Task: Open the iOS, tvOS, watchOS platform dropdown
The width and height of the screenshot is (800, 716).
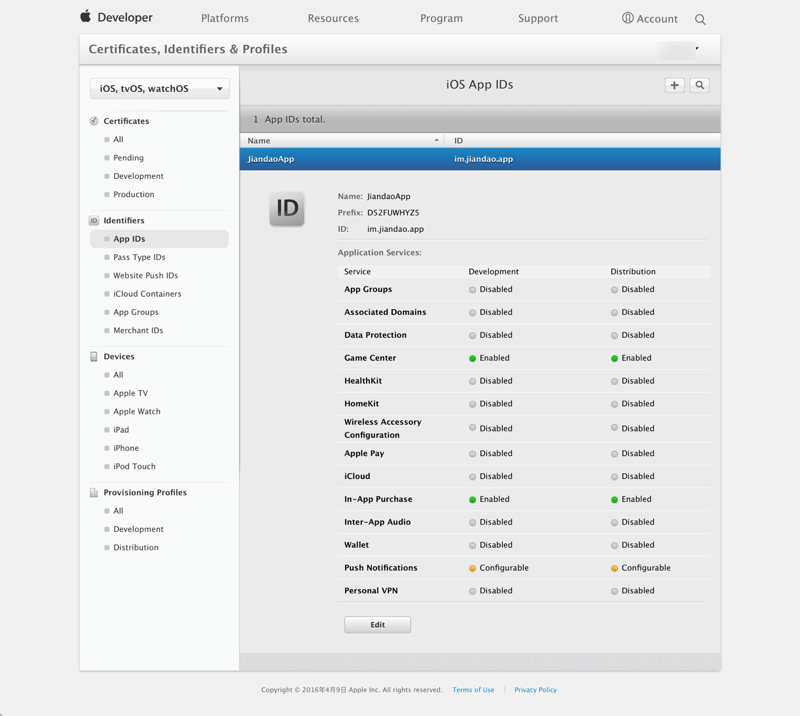Action: click(160, 89)
